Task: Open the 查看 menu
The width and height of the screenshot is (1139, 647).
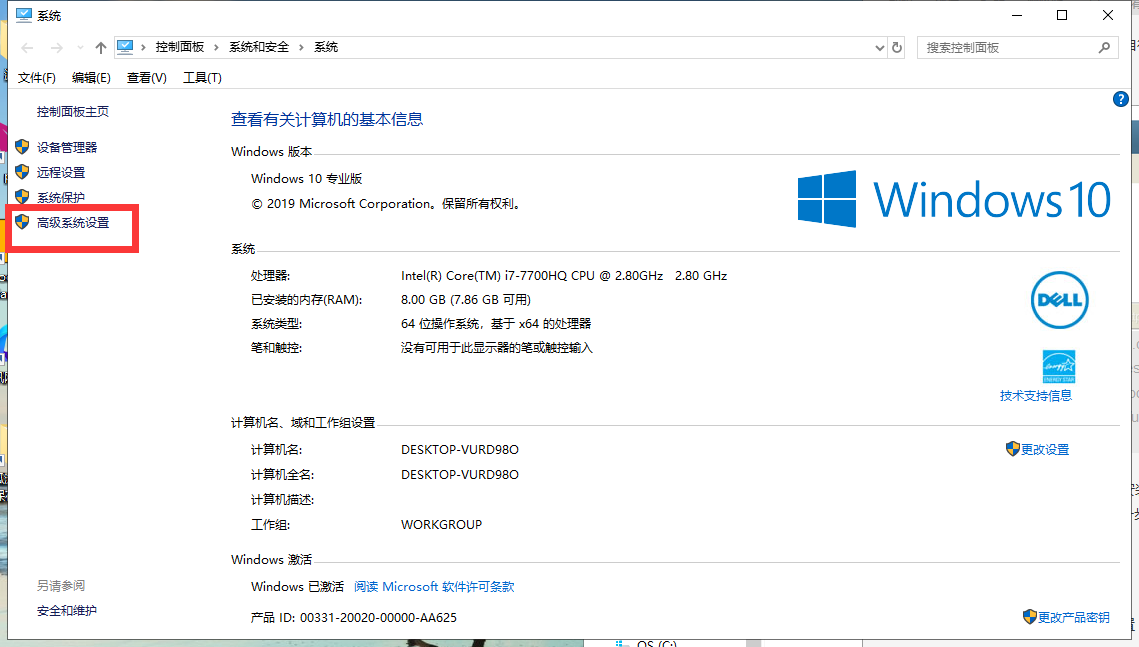Action: pos(146,77)
